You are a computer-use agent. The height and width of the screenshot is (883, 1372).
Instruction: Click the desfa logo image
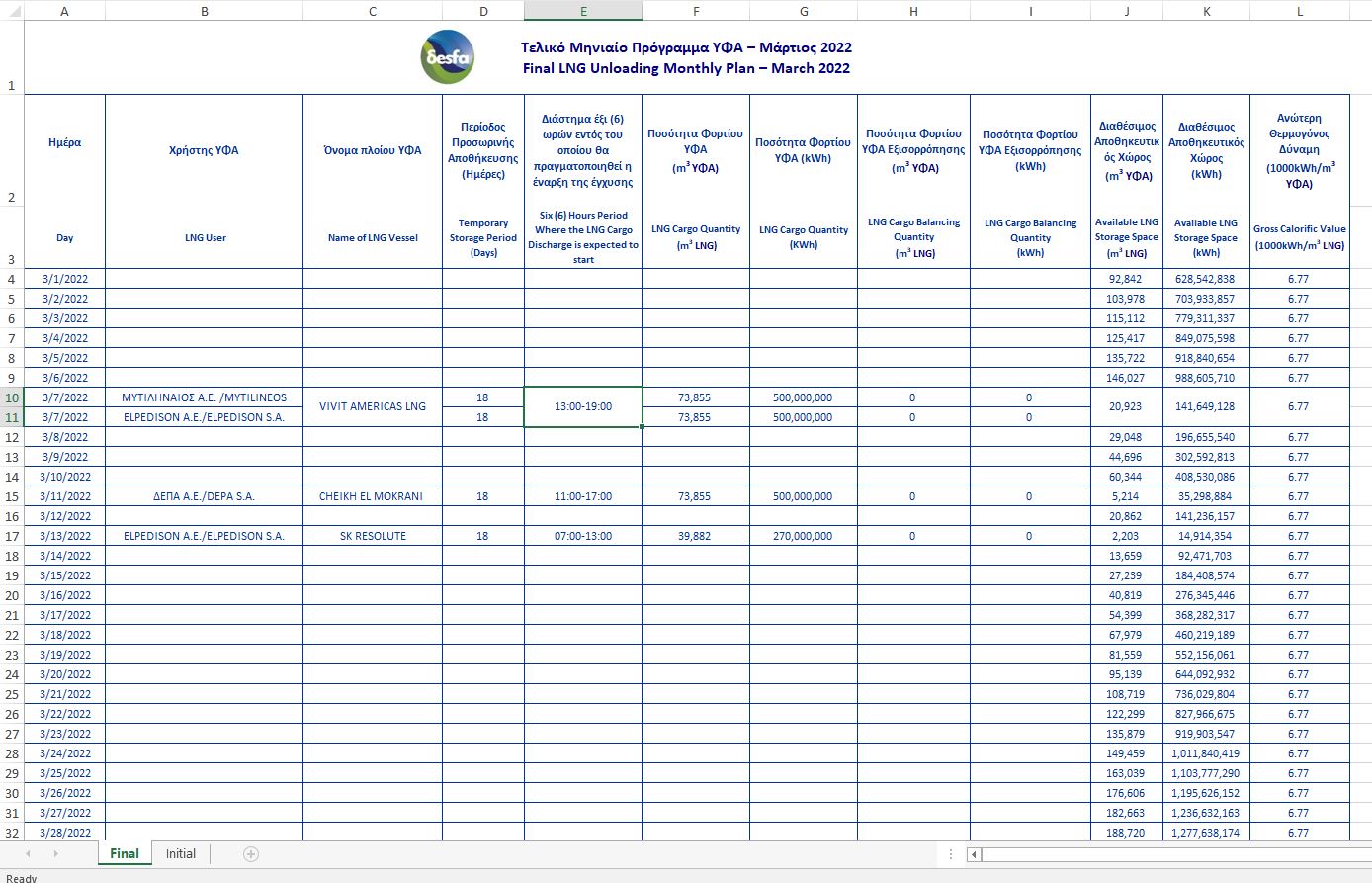pyautogui.click(x=448, y=57)
